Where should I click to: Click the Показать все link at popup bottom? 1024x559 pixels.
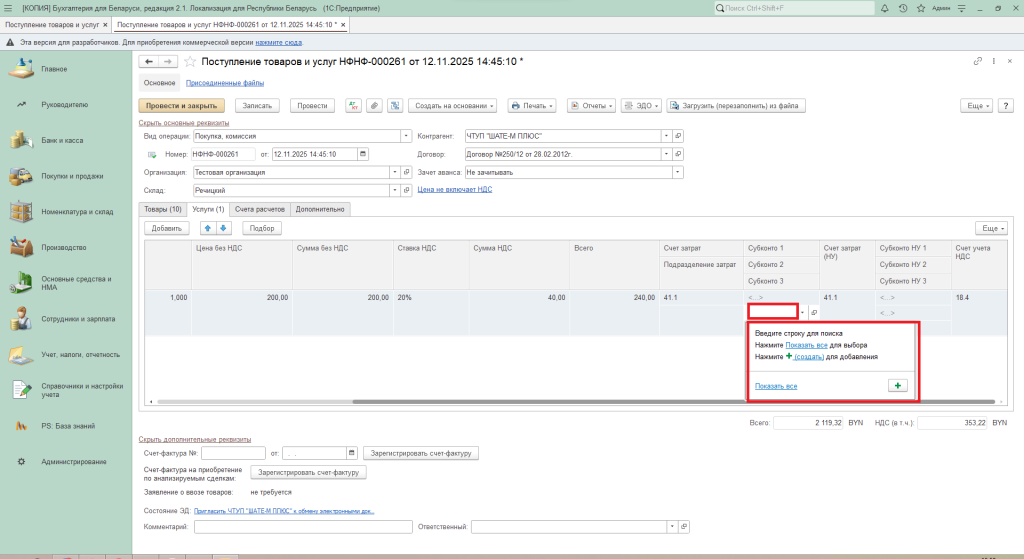pos(776,386)
